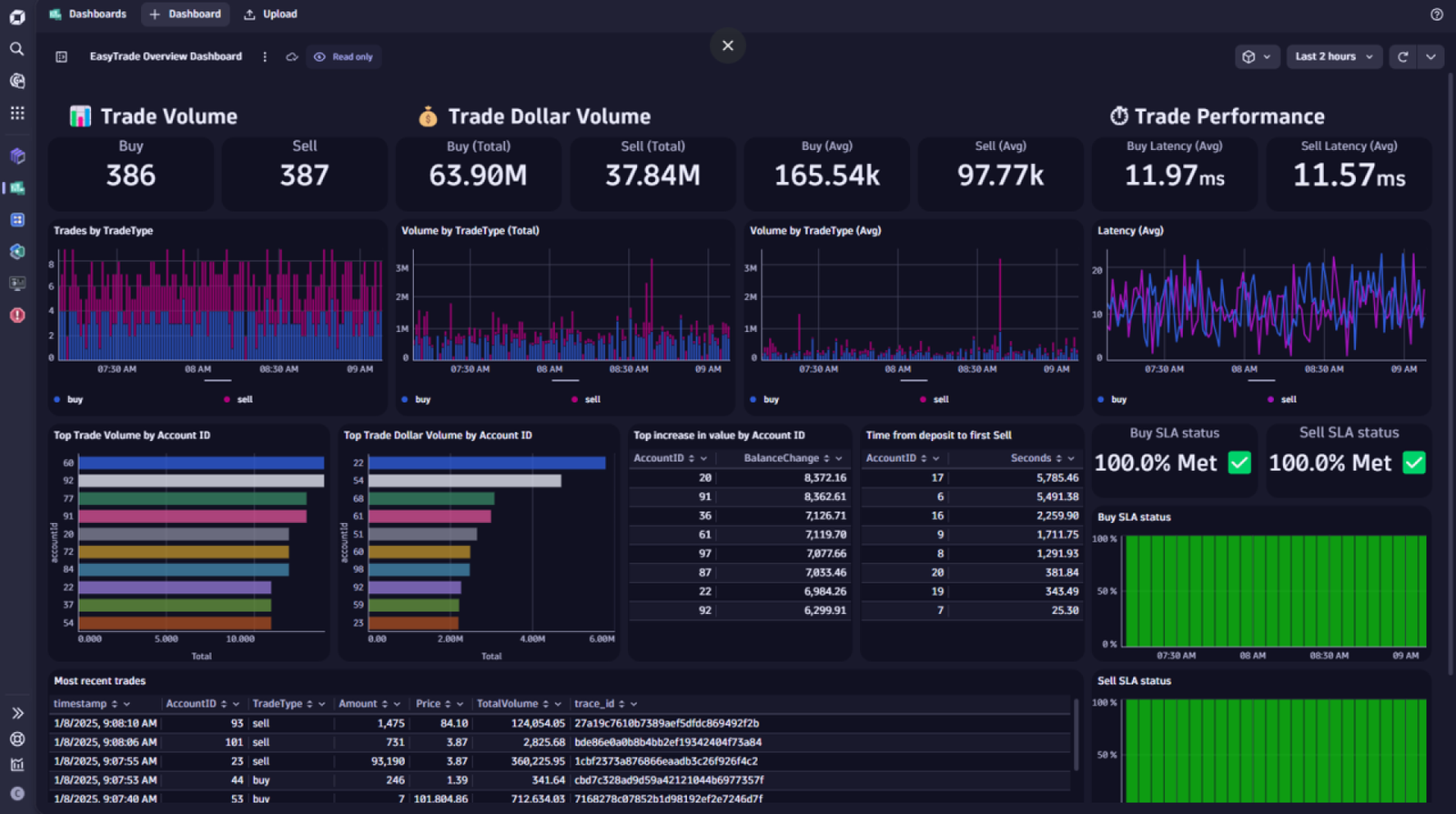Open the Dashboards tab

87,14
